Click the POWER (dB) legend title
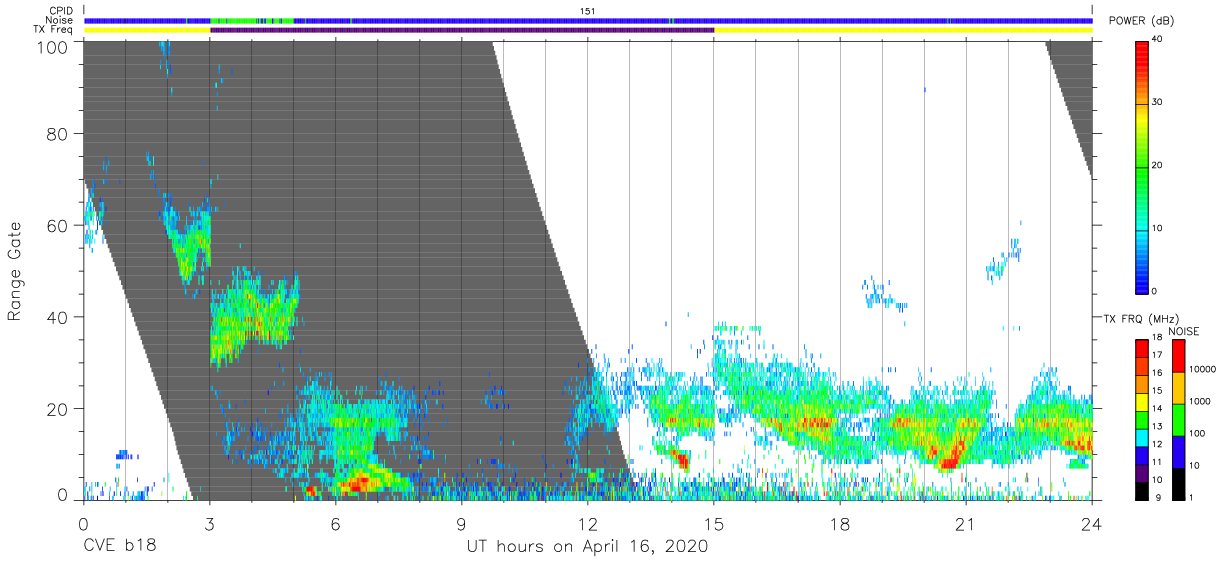The height and width of the screenshot is (567, 1228). pos(1141,21)
